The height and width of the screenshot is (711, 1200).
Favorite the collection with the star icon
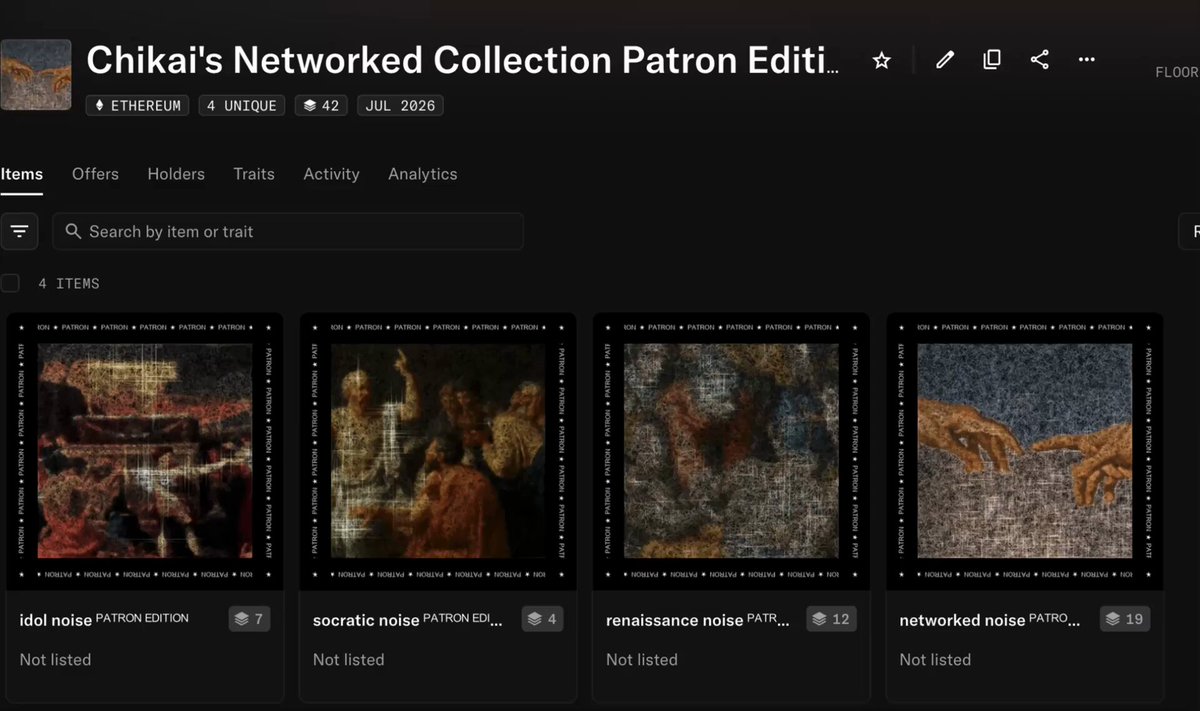tap(881, 61)
